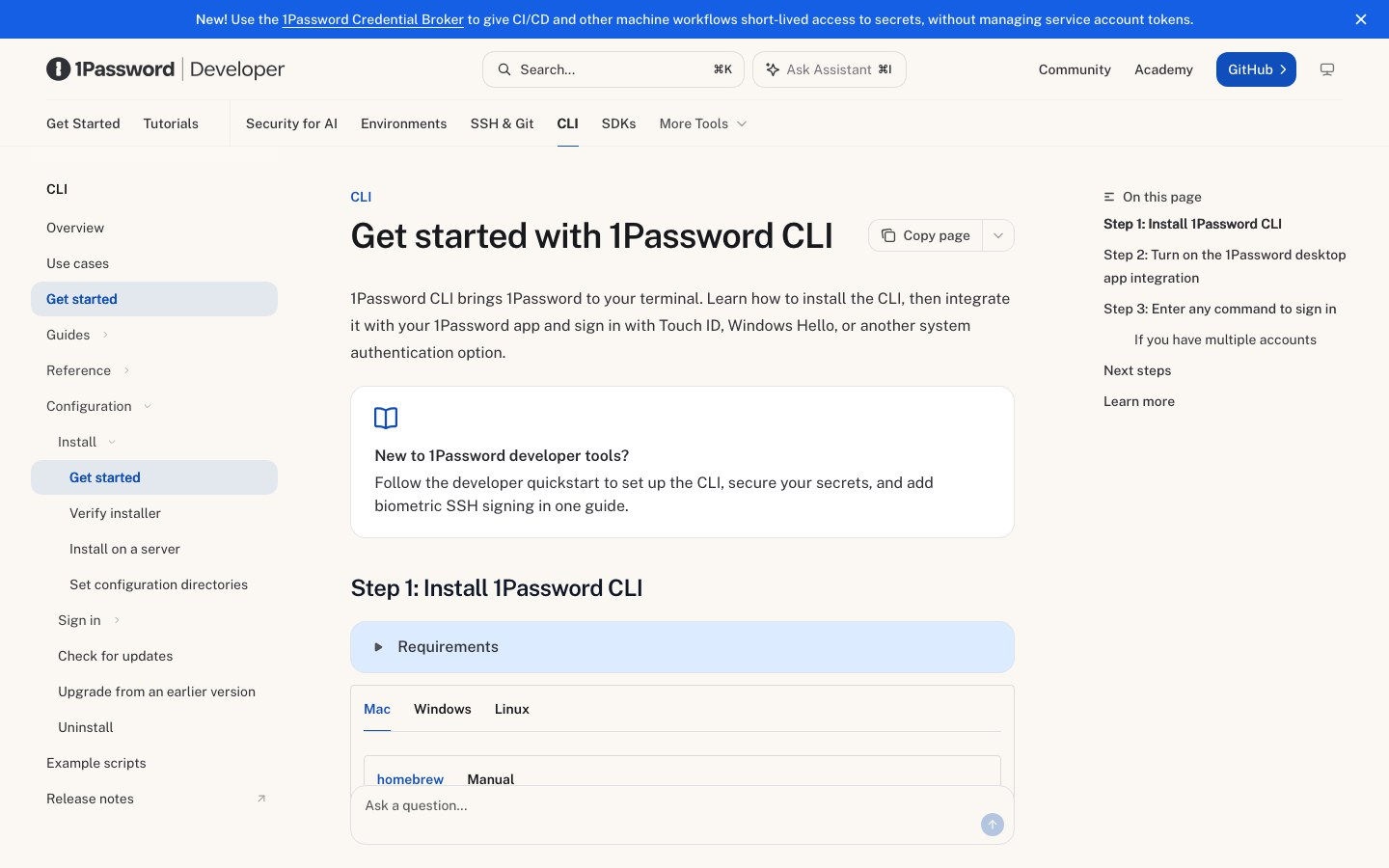Screen dimensions: 1389x868
Task: Collapse the Install sidebar subsection
Action: pos(112,442)
